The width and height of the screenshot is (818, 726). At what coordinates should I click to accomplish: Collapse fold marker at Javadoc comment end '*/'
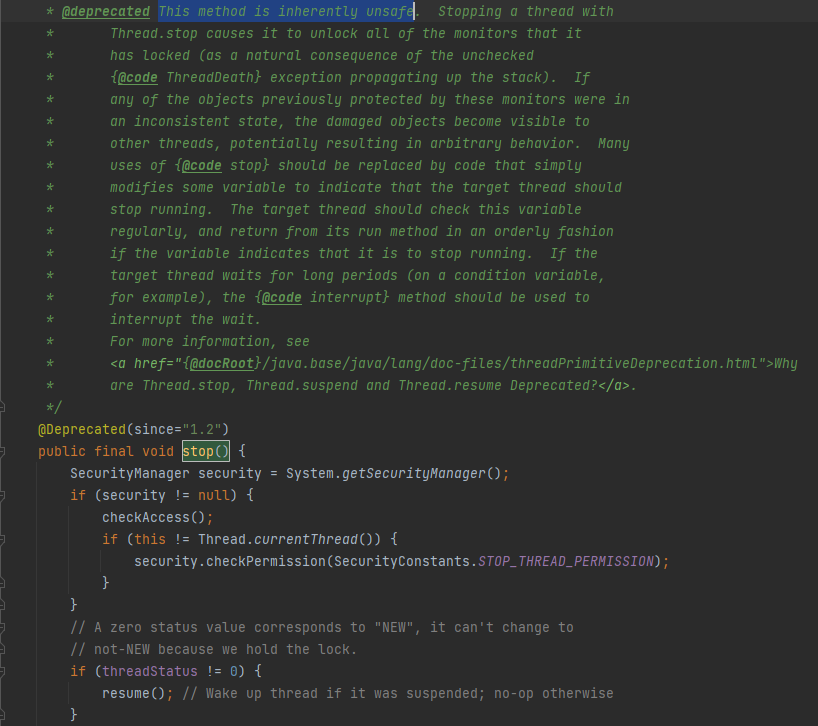[x=2, y=407]
